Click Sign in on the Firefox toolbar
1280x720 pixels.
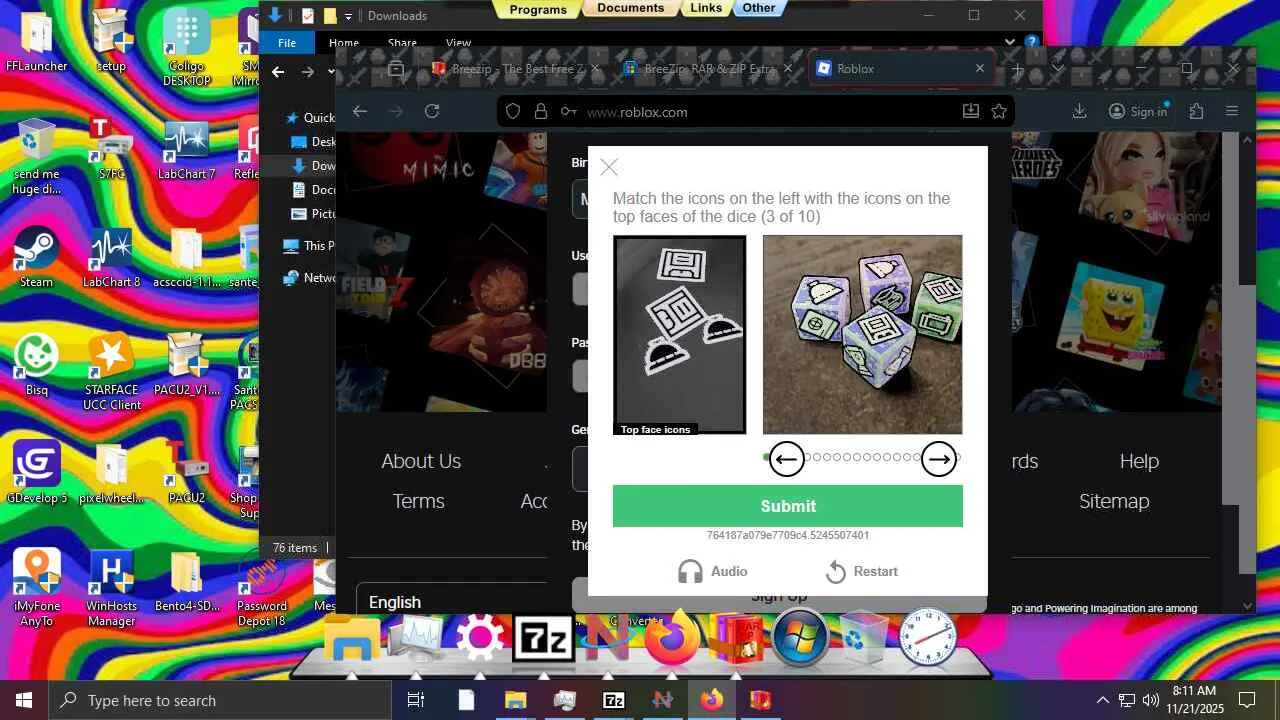pyautogui.click(x=1138, y=111)
